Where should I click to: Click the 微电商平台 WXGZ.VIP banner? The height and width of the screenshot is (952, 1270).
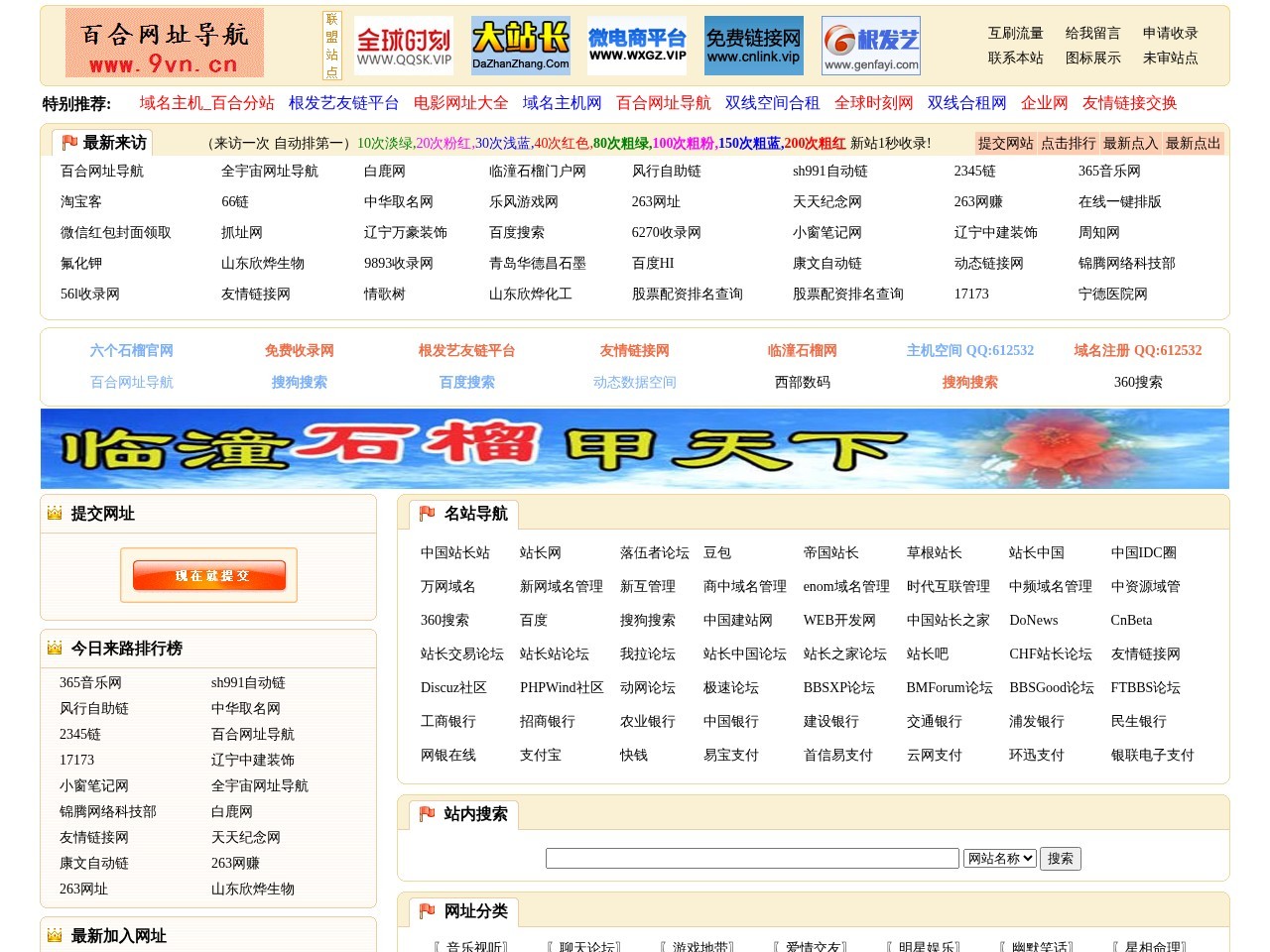pos(637,46)
